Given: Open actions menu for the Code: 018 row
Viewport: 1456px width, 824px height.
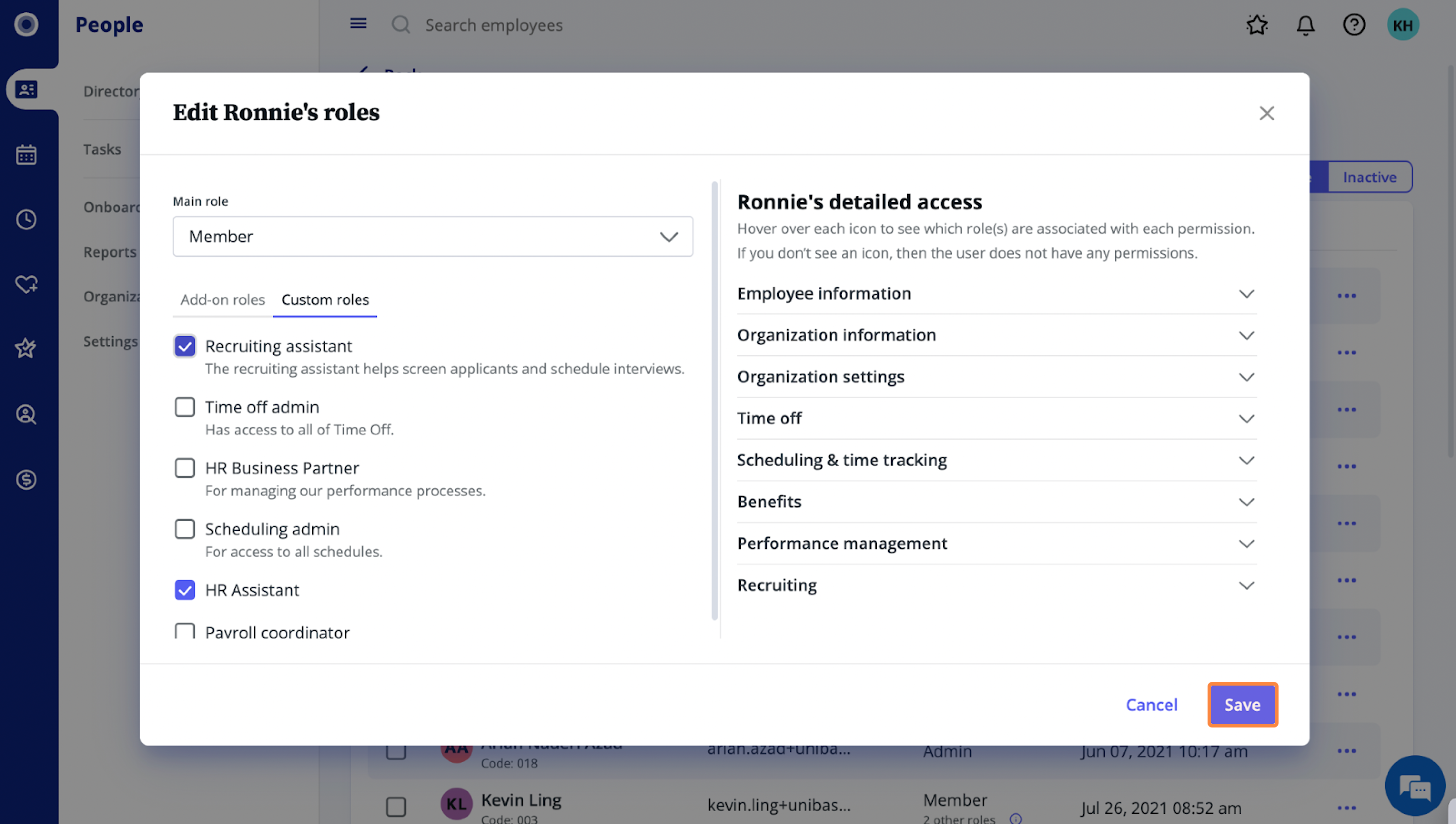Looking at the screenshot, I should pyautogui.click(x=1346, y=751).
